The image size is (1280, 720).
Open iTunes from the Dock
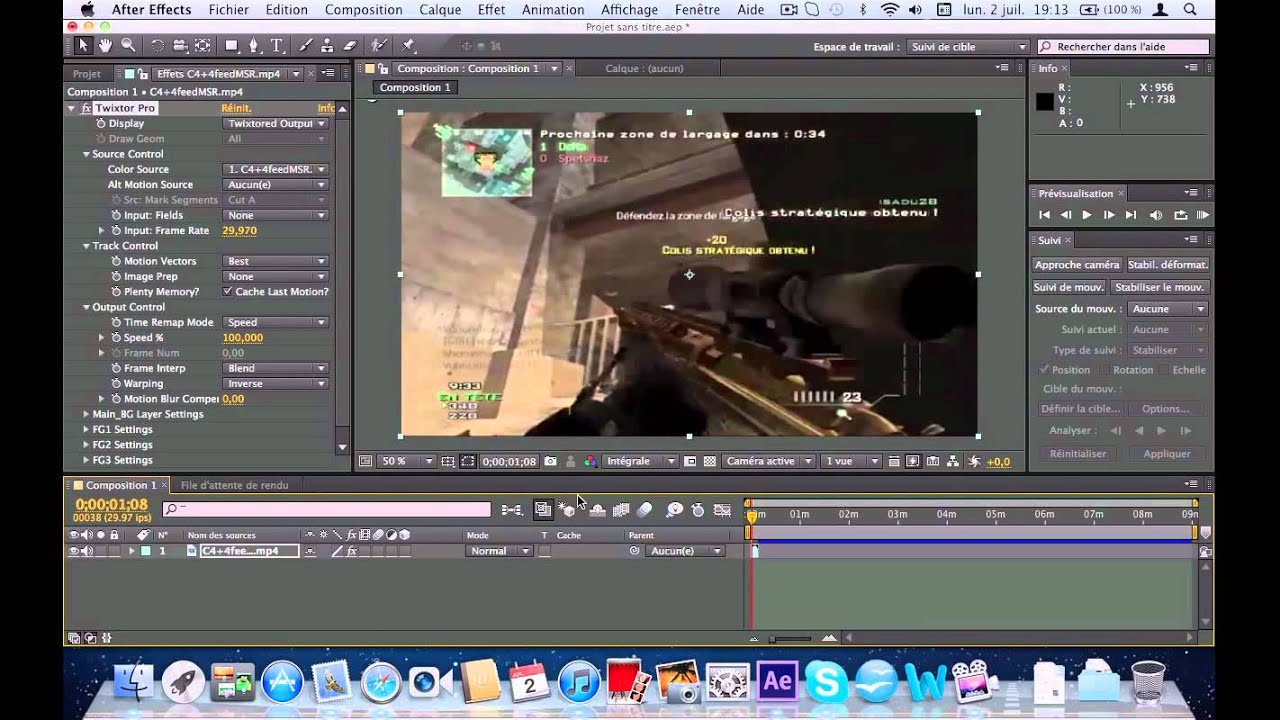click(x=579, y=682)
